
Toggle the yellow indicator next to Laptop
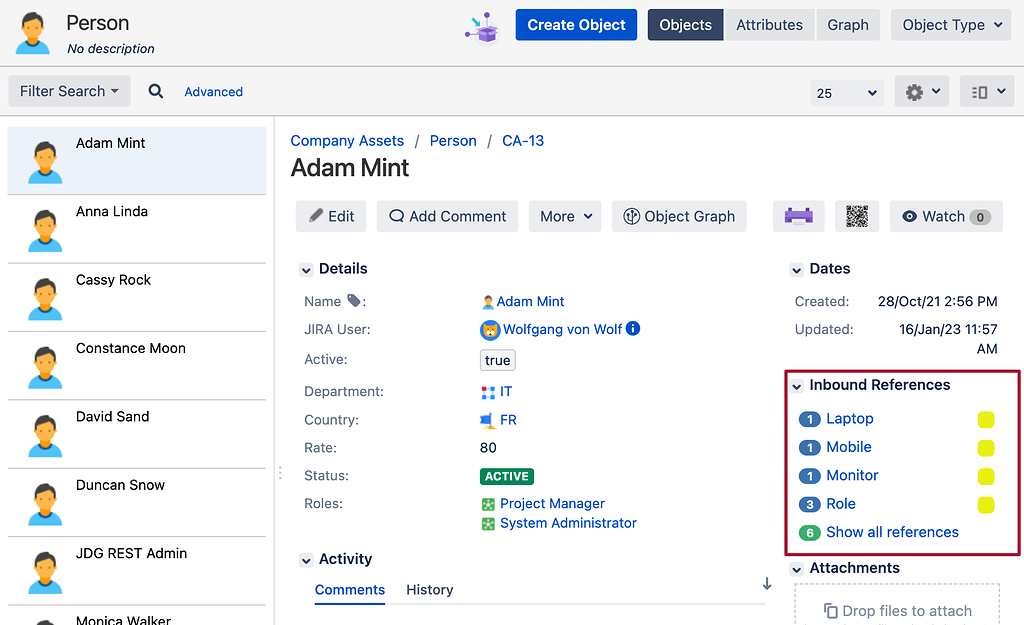point(985,419)
